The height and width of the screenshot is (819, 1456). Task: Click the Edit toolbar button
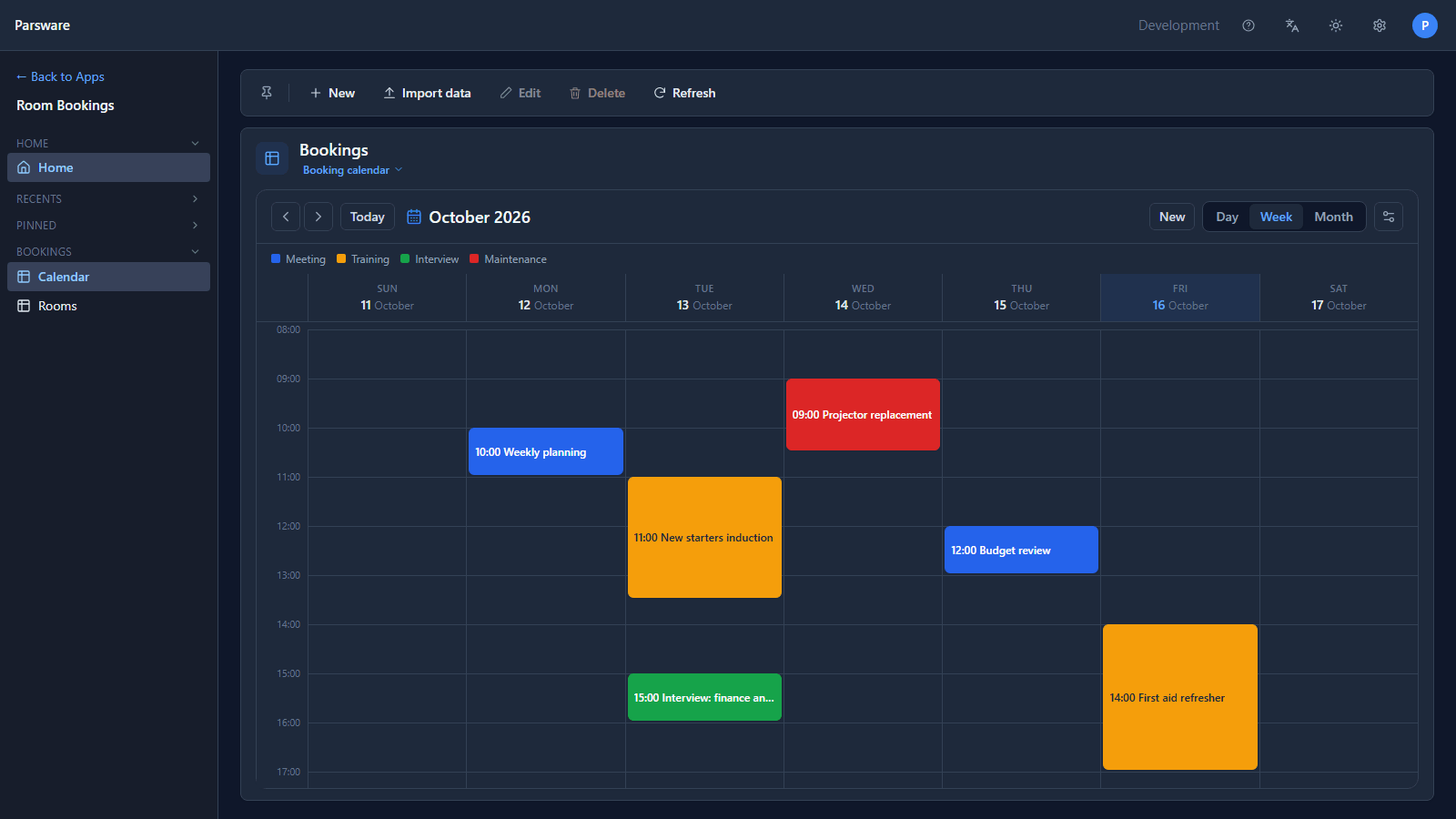click(x=521, y=93)
